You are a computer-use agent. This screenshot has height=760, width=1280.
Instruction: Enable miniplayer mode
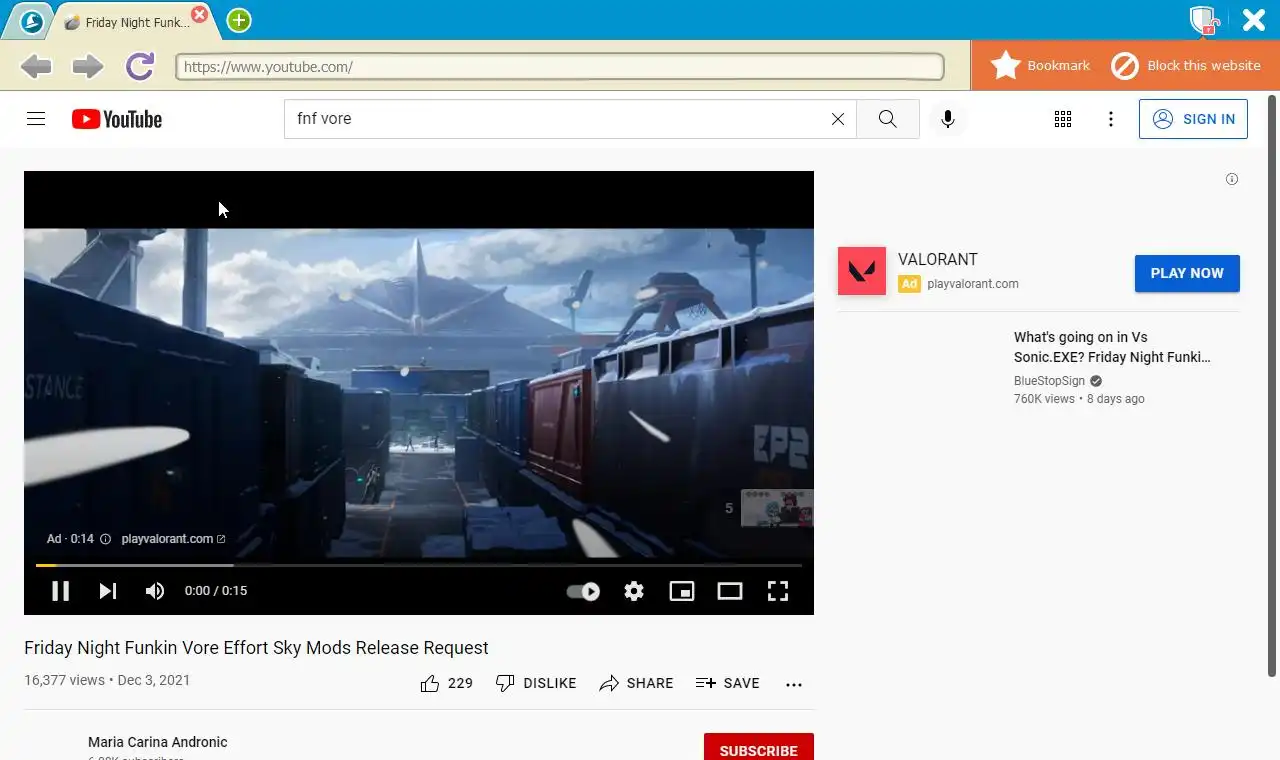click(682, 591)
